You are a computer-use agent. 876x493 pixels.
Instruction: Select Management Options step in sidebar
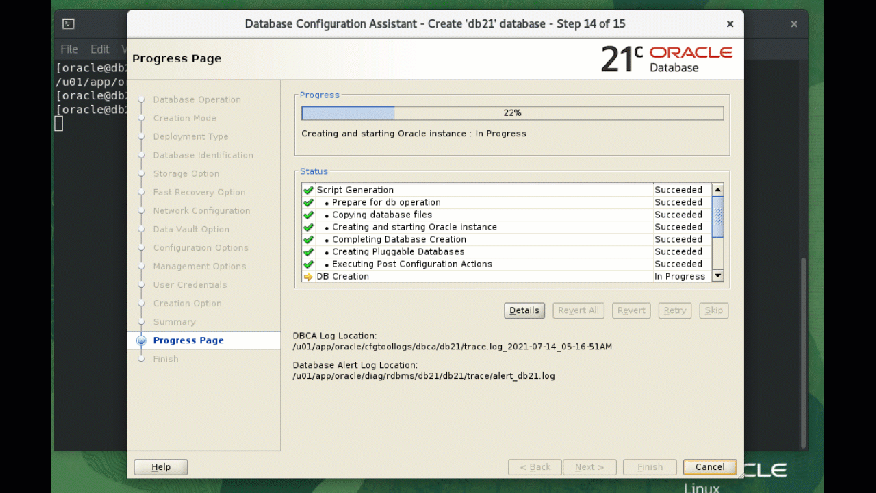point(199,266)
